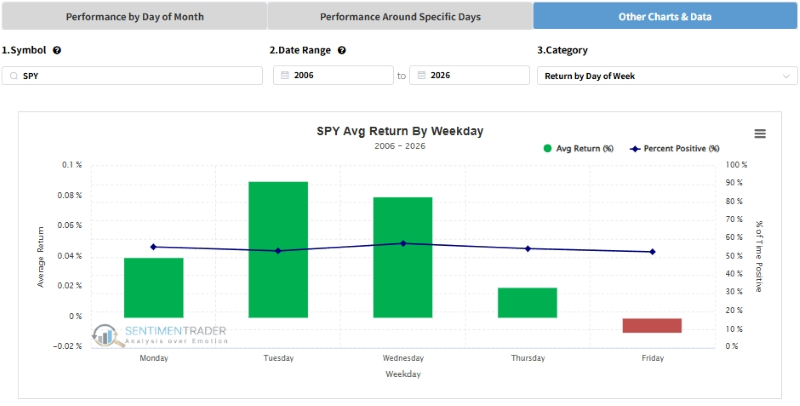Click the Friday x-axis label
The width and height of the screenshot is (800, 406).
(x=653, y=358)
